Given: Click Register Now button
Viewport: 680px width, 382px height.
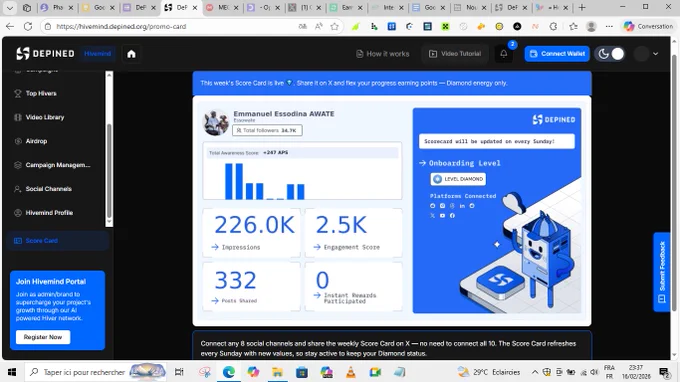Looking at the screenshot, I should pos(42,337).
